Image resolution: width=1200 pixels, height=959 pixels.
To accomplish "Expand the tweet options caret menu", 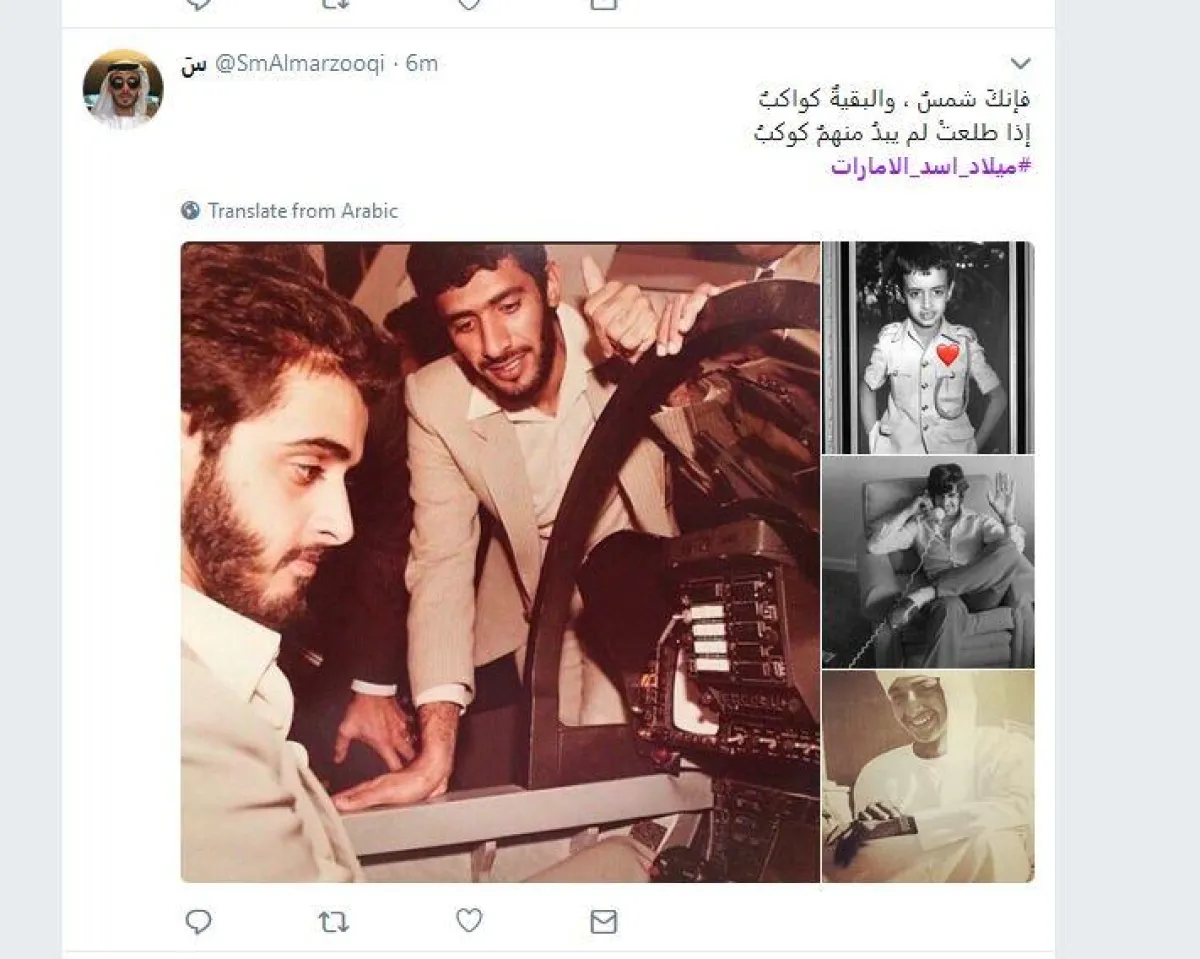I will tap(1020, 64).
